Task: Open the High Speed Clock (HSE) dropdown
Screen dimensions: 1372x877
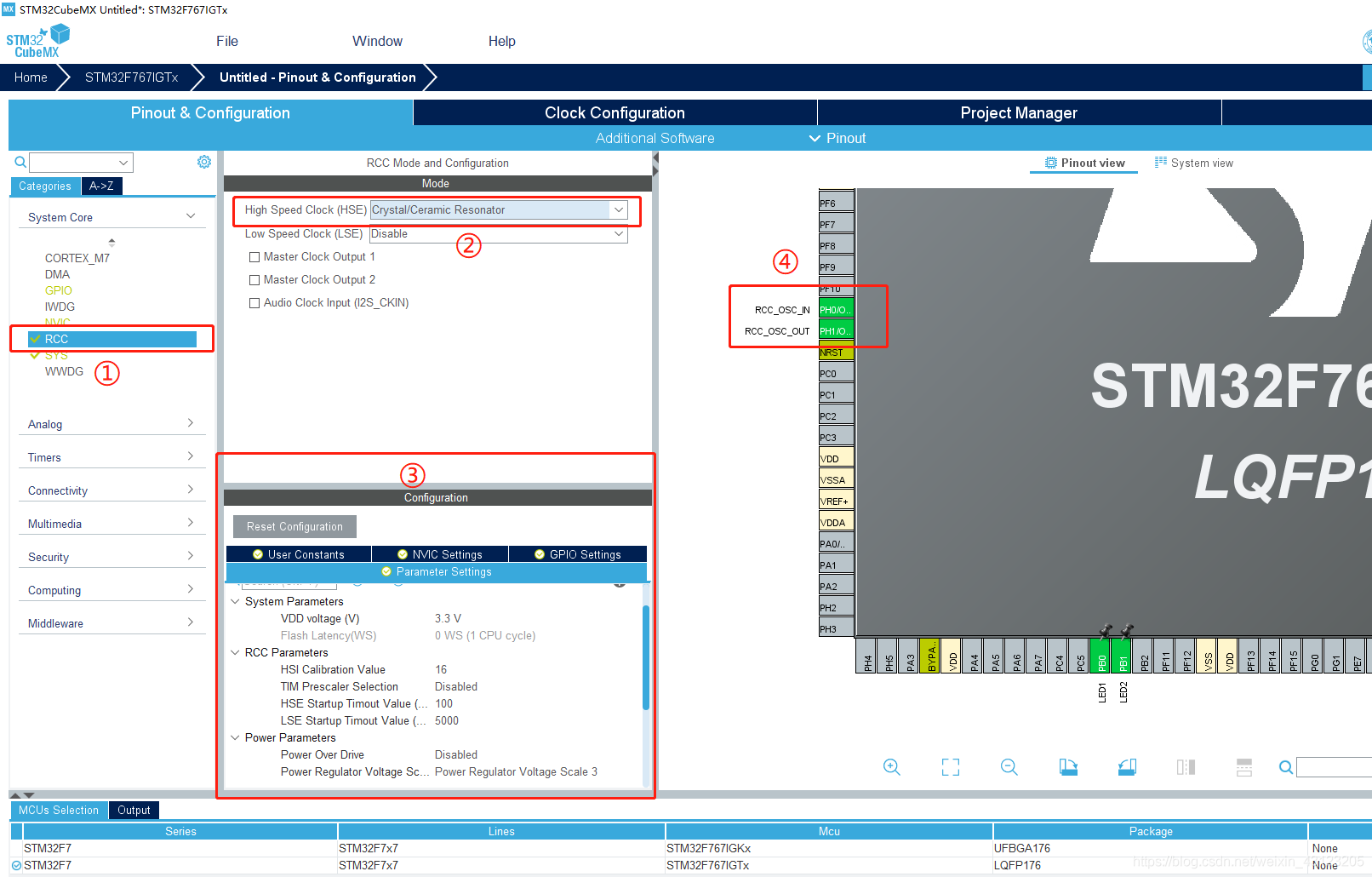Action: 619,209
